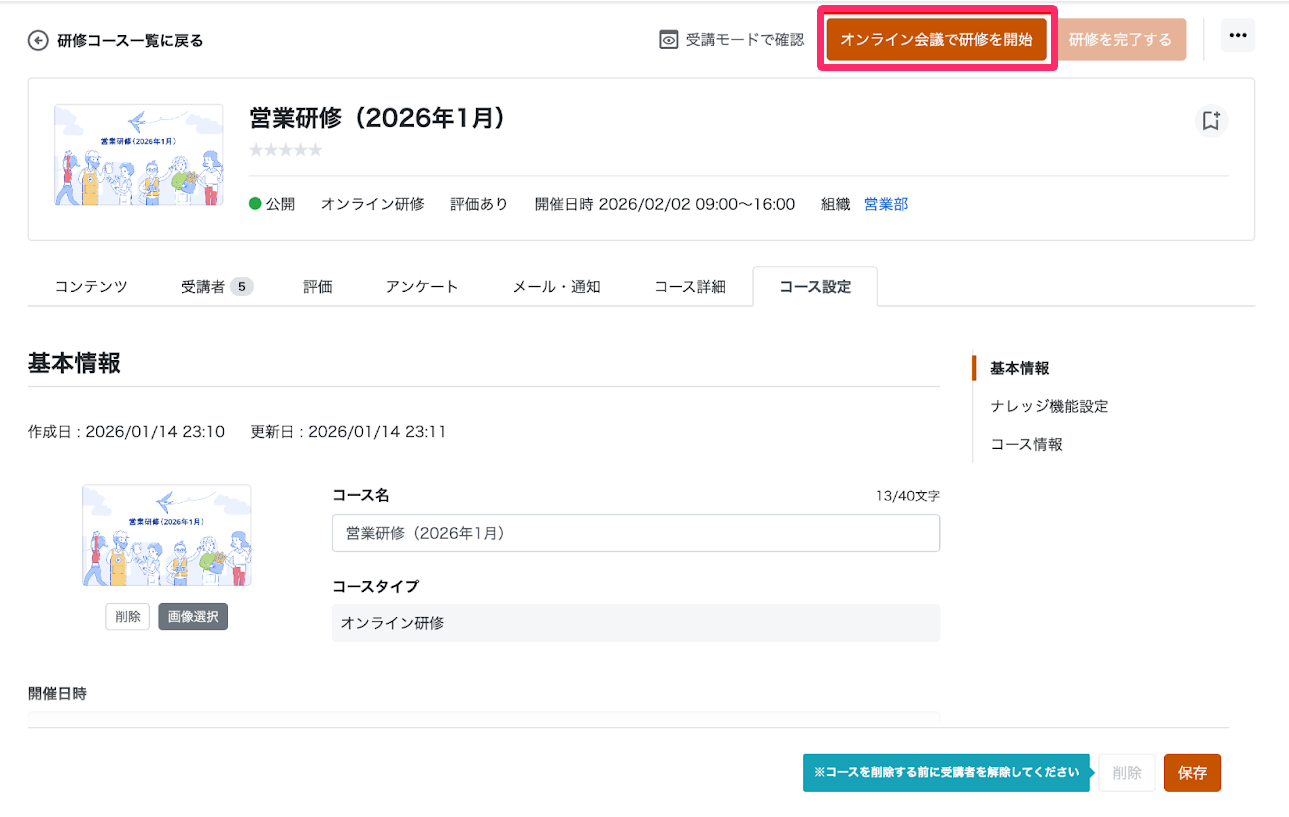Click the 5 badge on 受講者 tab
Image resolution: width=1289 pixels, height=817 pixels.
241,287
